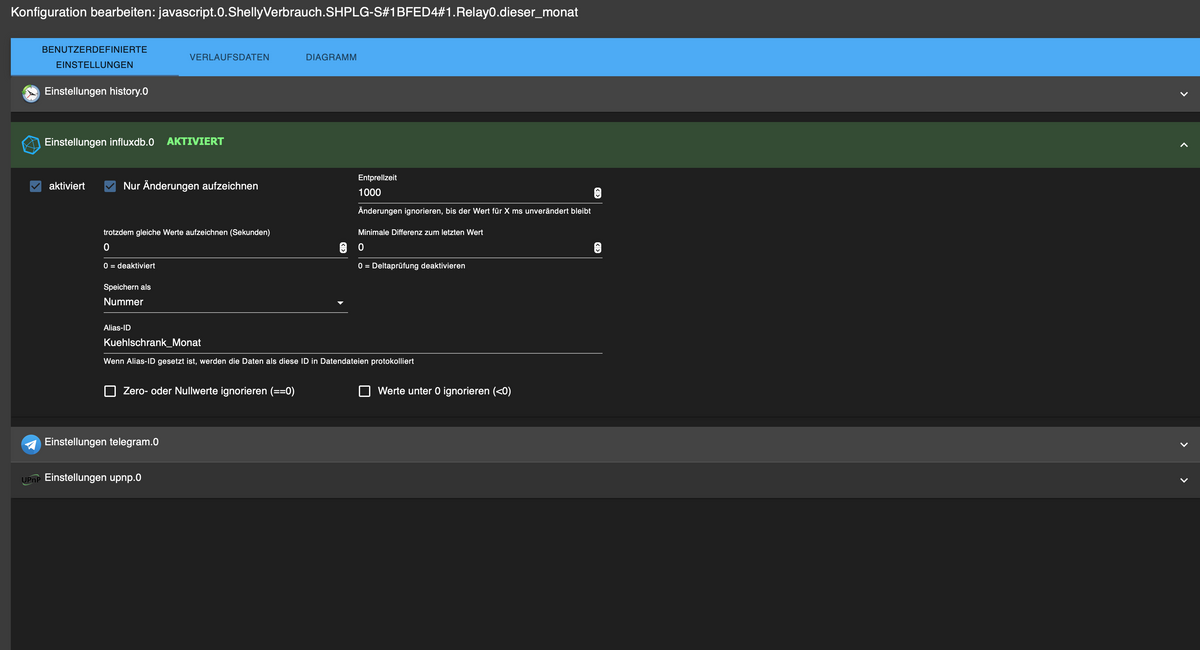Image resolution: width=1200 pixels, height=650 pixels.
Task: Click the 'Einstellungen history.0' header text
Action: tap(97, 91)
